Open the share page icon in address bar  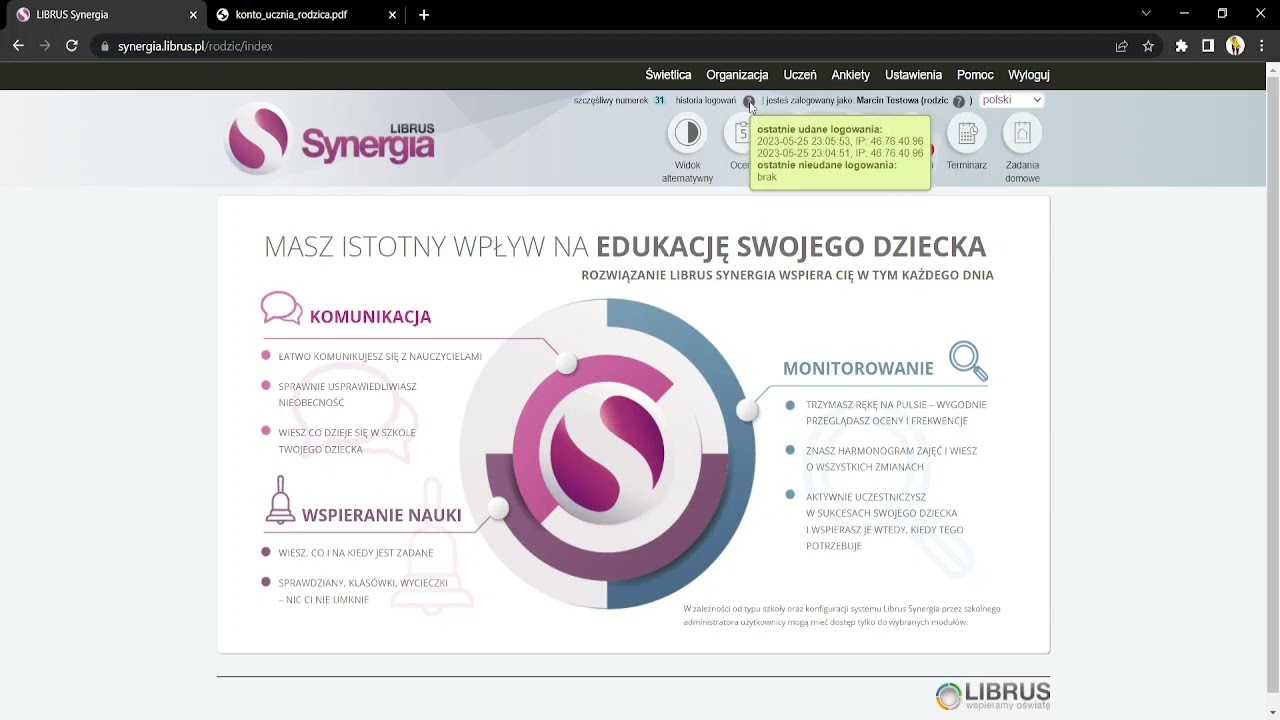(1122, 46)
